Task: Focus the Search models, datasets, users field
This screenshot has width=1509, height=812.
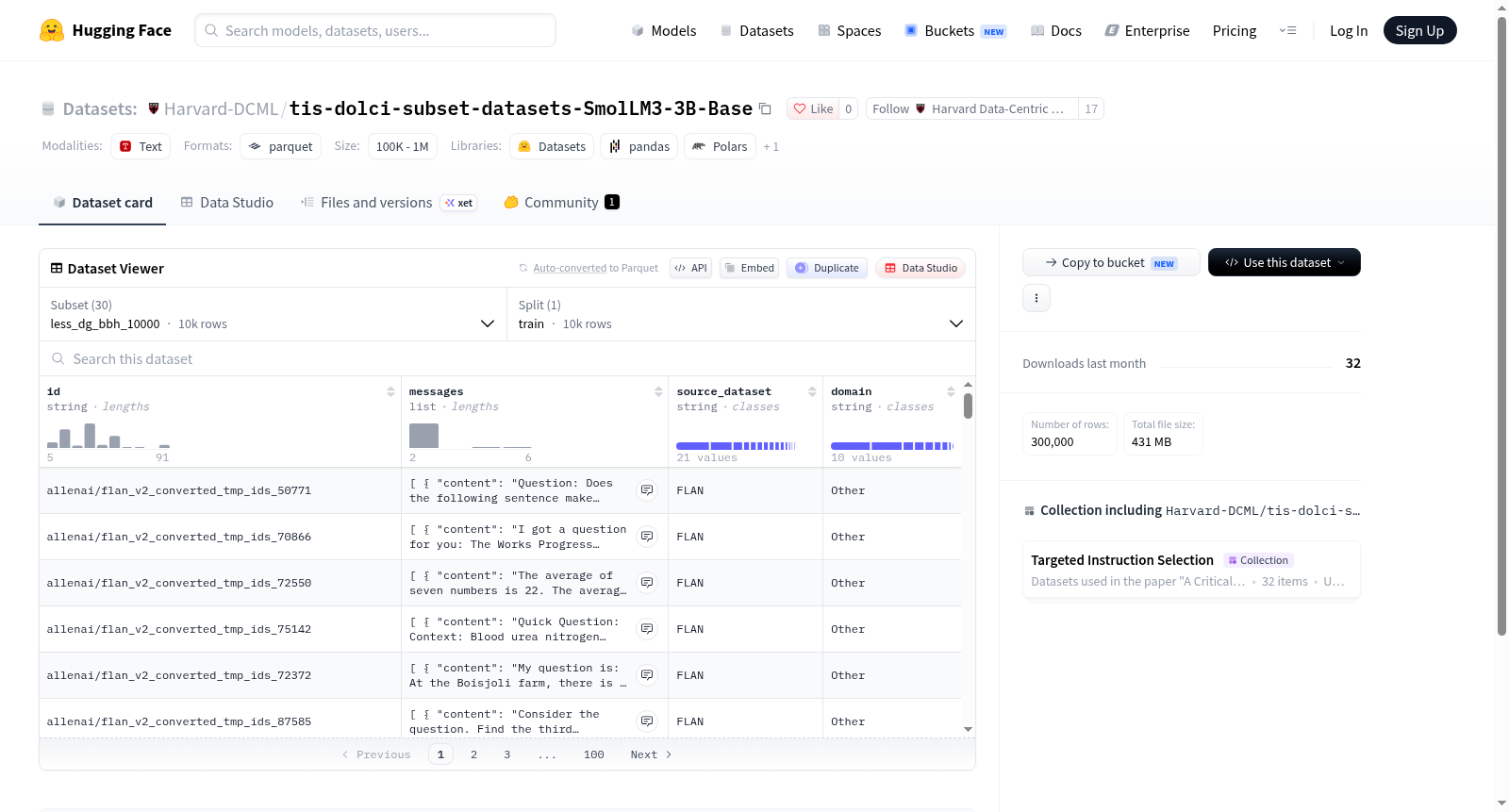Action: click(375, 30)
